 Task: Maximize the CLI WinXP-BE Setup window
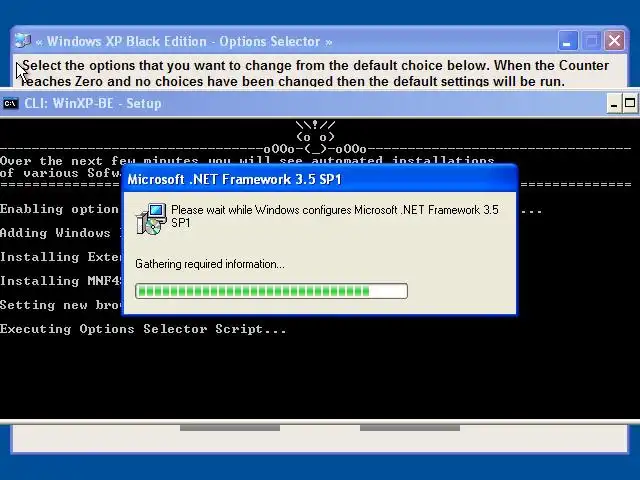pyautogui.click(x=630, y=104)
